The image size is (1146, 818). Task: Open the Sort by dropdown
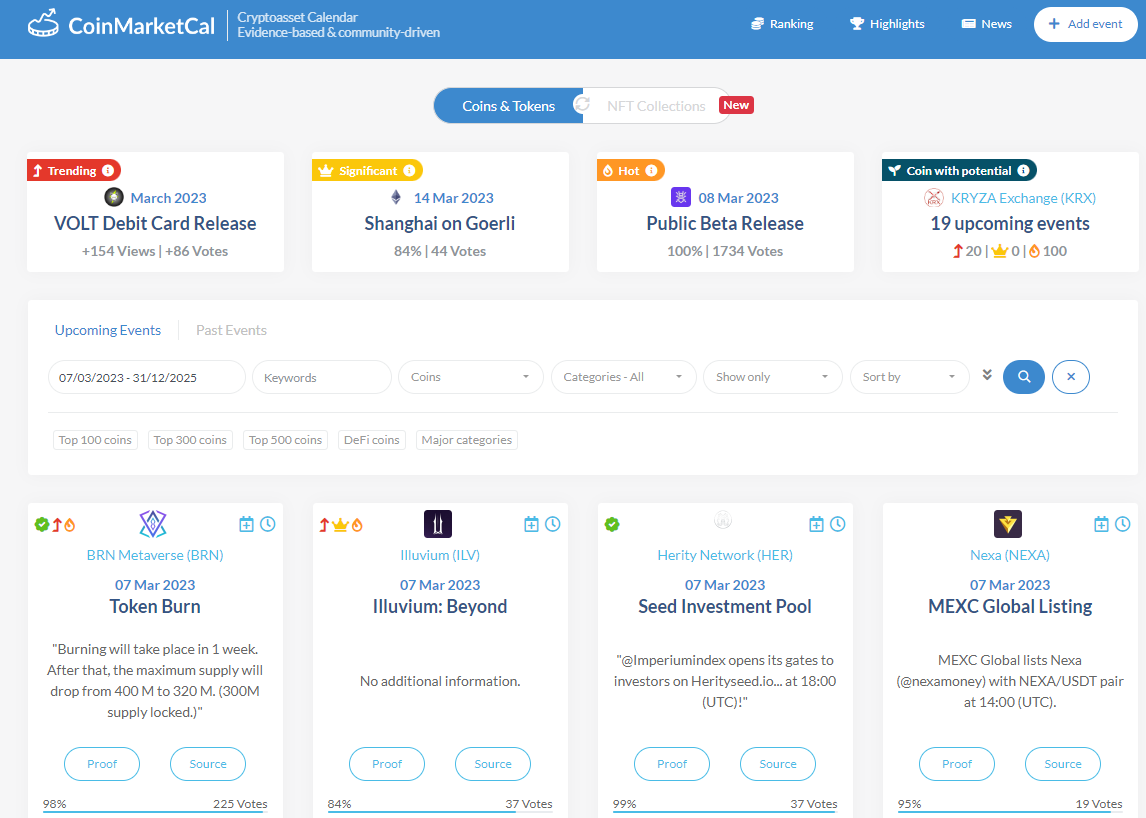point(909,377)
